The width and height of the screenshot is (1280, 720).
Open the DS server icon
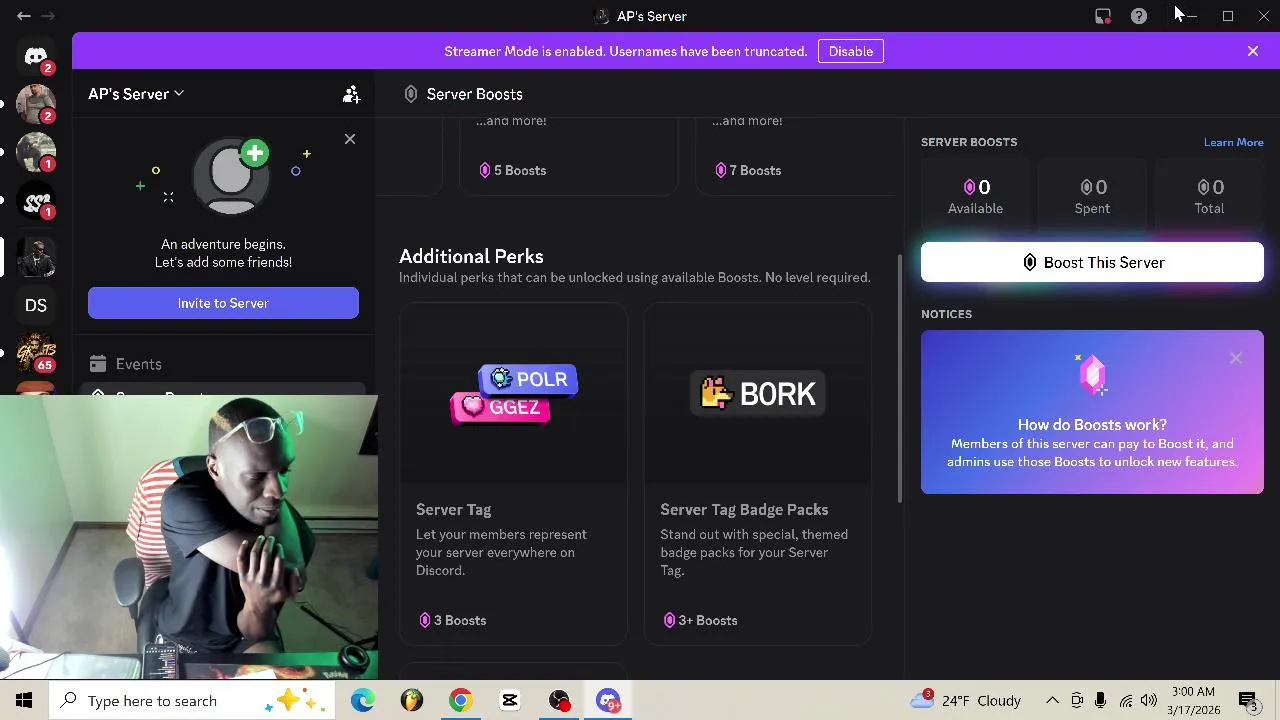point(36,305)
